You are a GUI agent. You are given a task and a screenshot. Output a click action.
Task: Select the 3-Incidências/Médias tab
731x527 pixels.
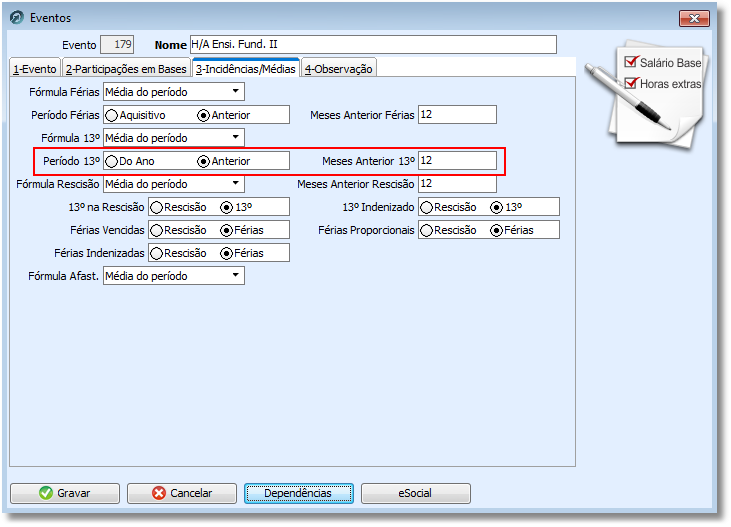point(246,68)
